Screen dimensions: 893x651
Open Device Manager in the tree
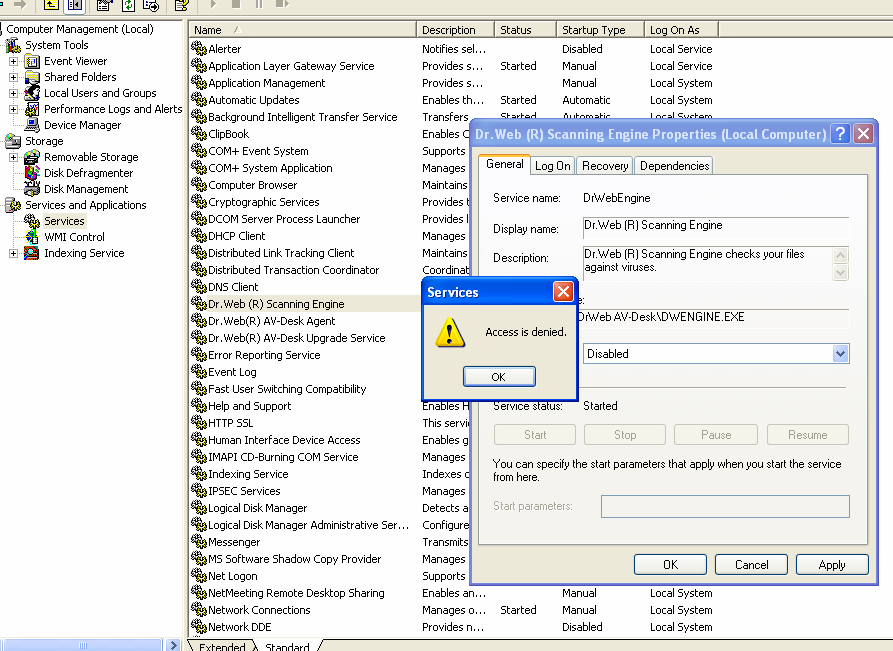pyautogui.click(x=82, y=125)
